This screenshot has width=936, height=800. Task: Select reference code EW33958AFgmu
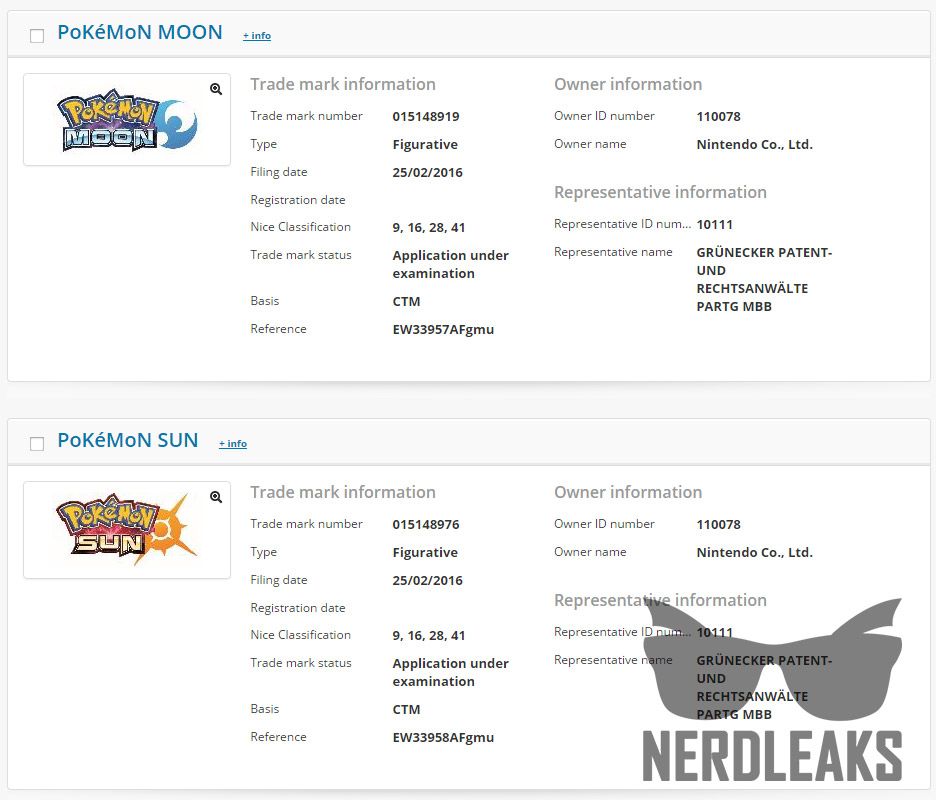click(x=443, y=737)
